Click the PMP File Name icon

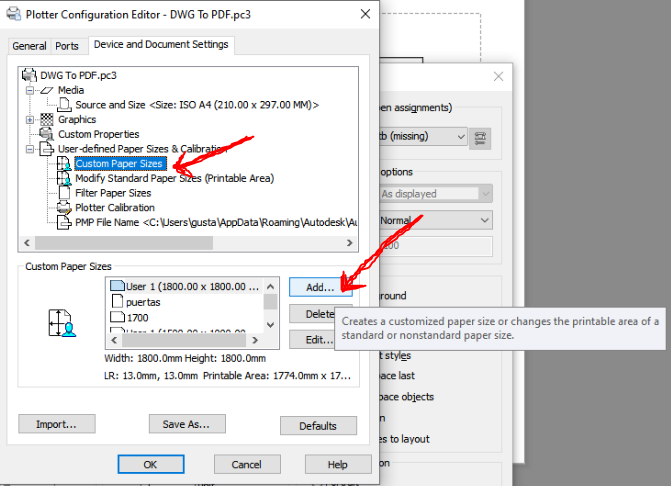pos(64,222)
